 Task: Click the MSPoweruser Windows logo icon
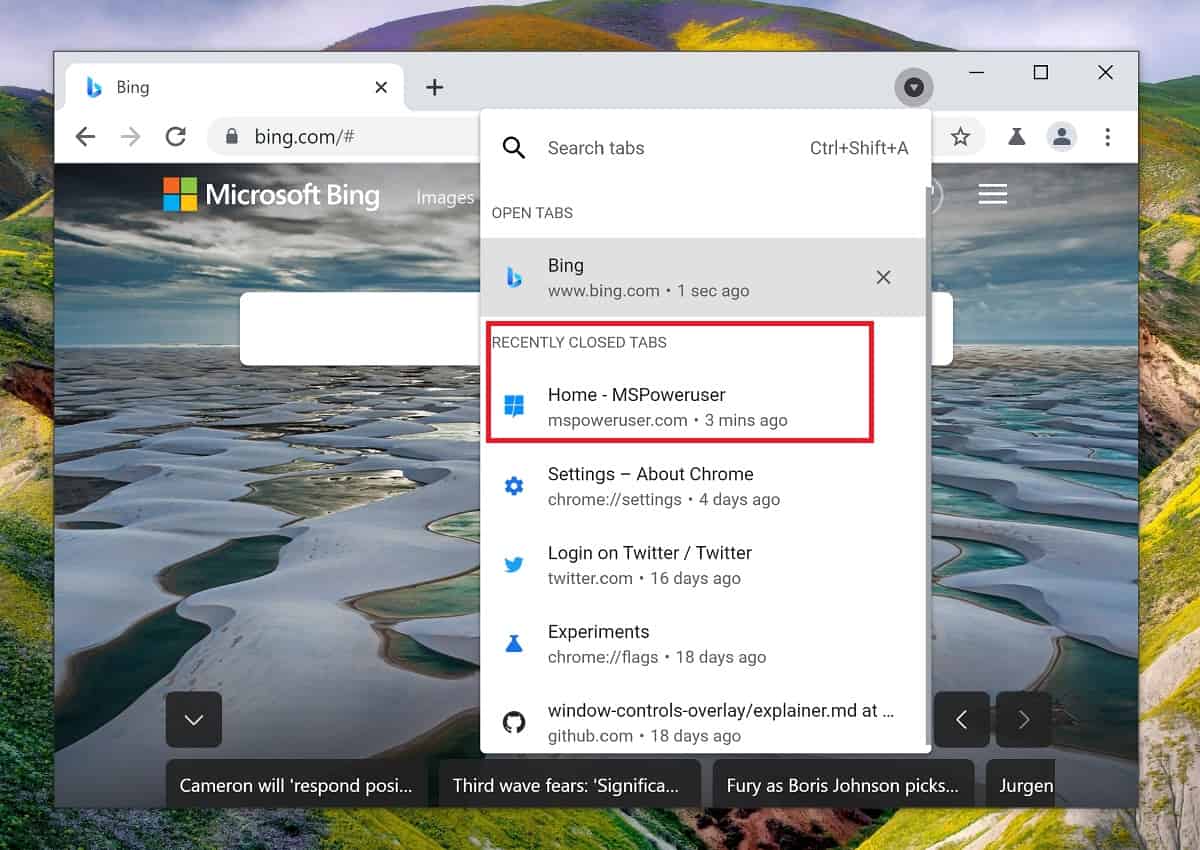pyautogui.click(x=514, y=406)
